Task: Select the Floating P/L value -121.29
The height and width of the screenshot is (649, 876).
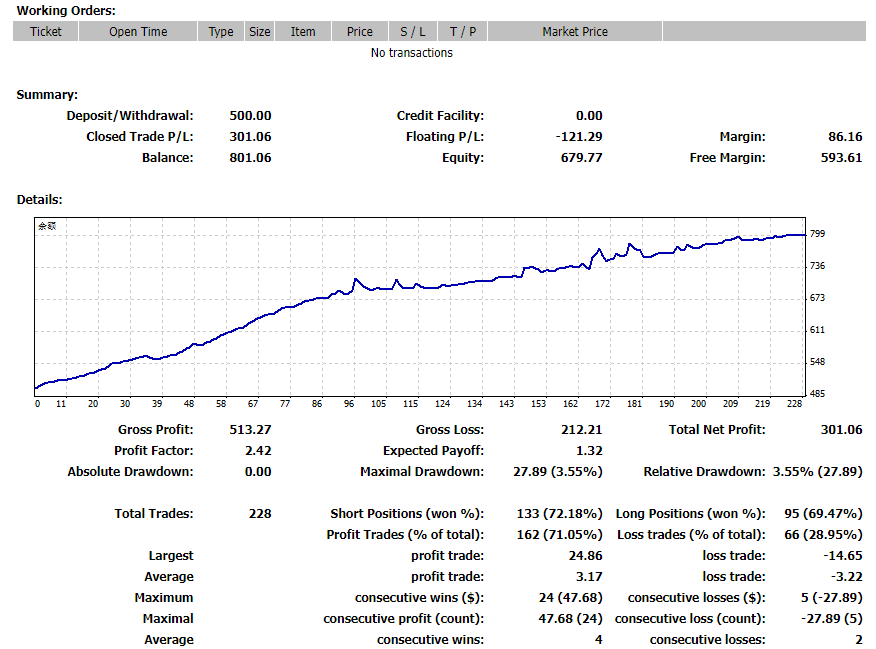Action: click(x=579, y=137)
